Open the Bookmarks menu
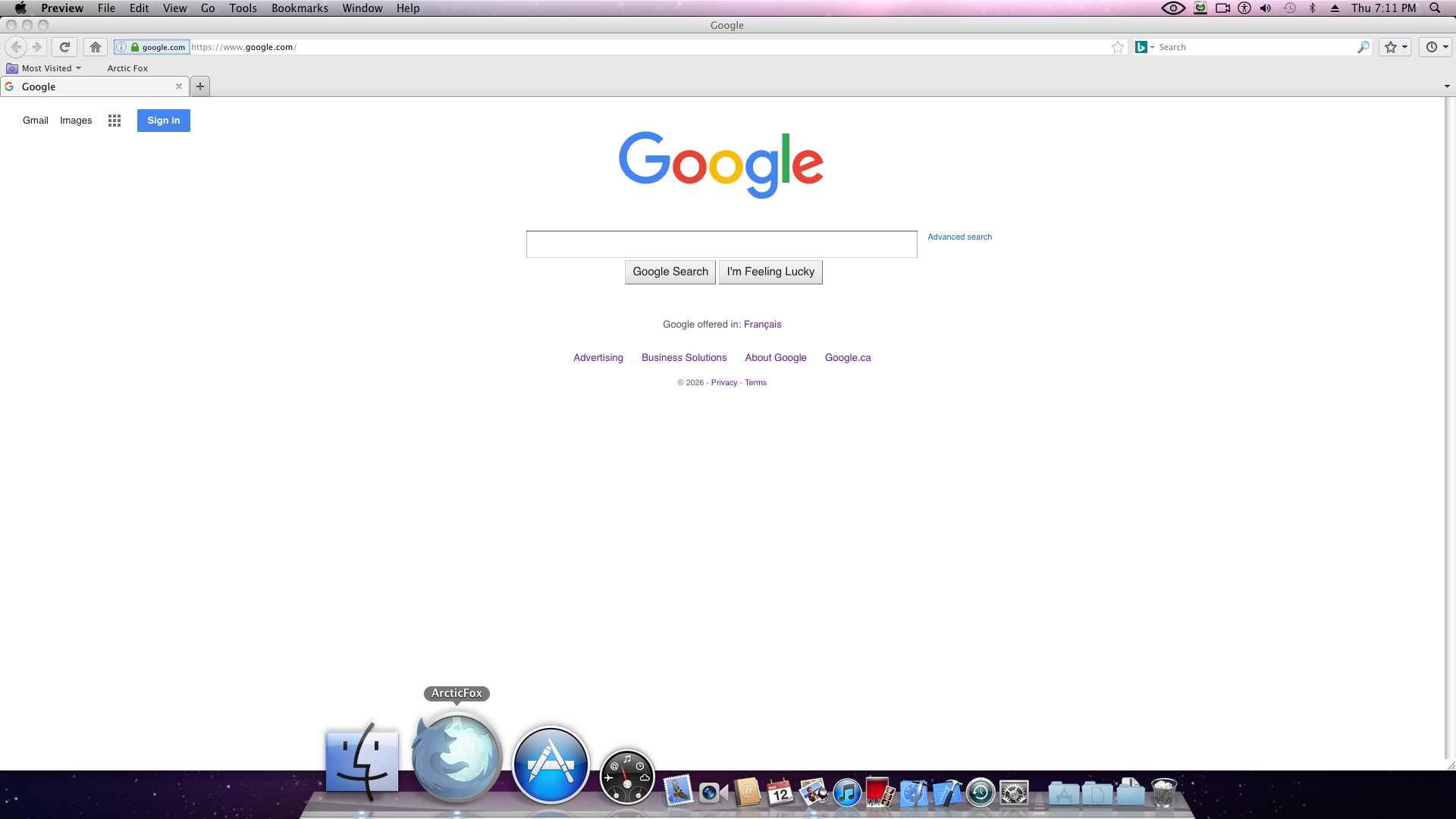 click(x=300, y=8)
